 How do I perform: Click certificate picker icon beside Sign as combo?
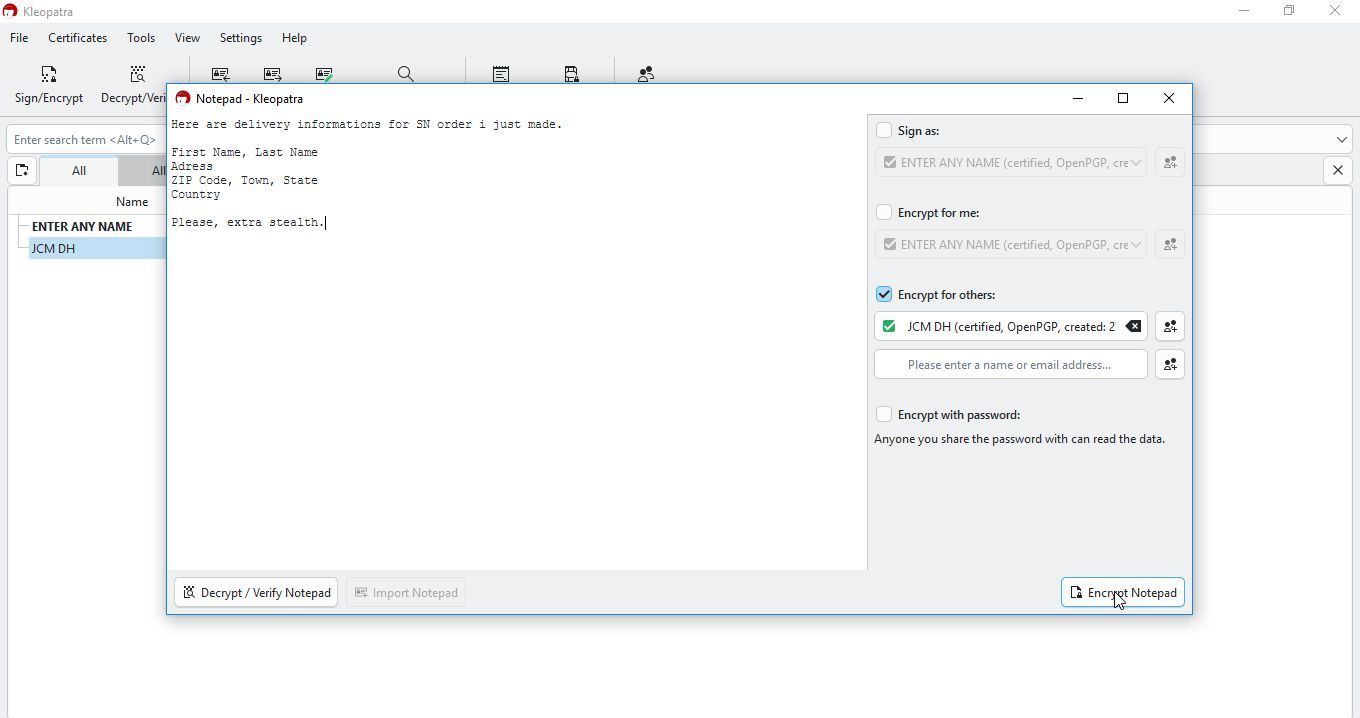(1170, 163)
